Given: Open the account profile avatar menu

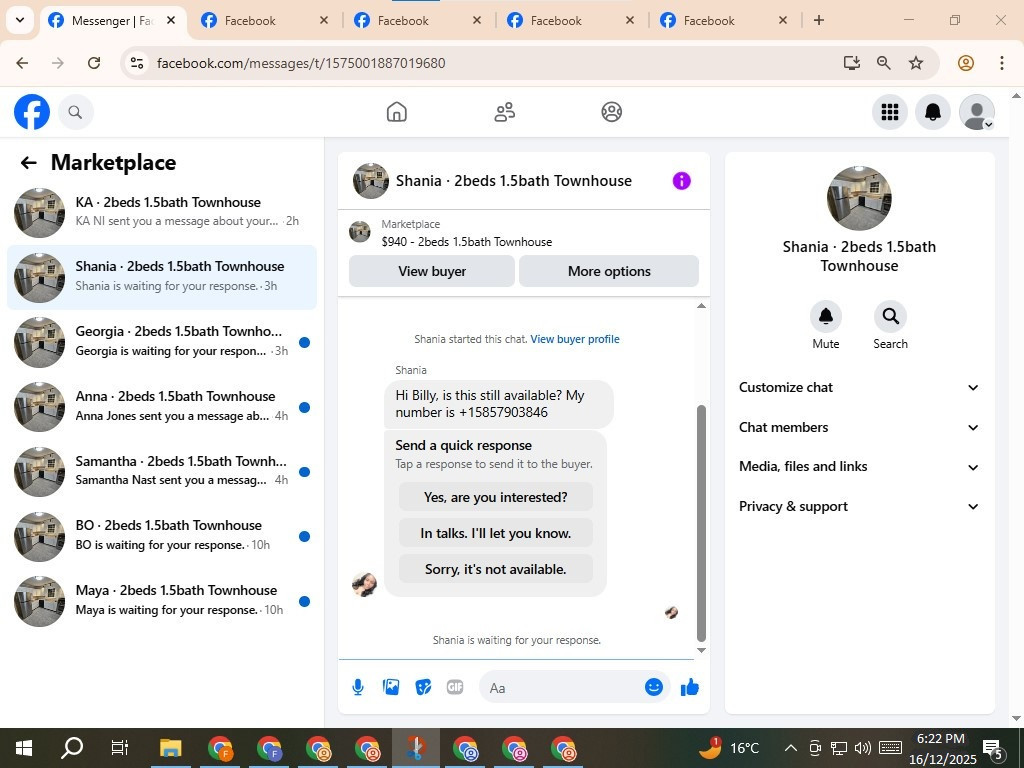Looking at the screenshot, I should tap(976, 112).
